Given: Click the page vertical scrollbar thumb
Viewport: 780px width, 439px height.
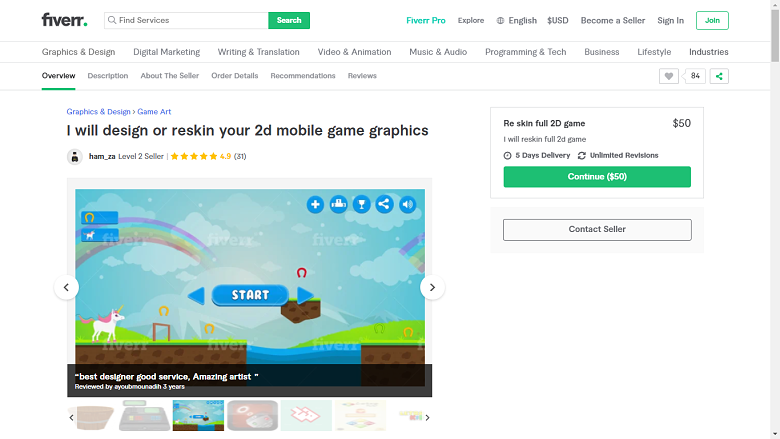Looking at the screenshot, I should 775,35.
